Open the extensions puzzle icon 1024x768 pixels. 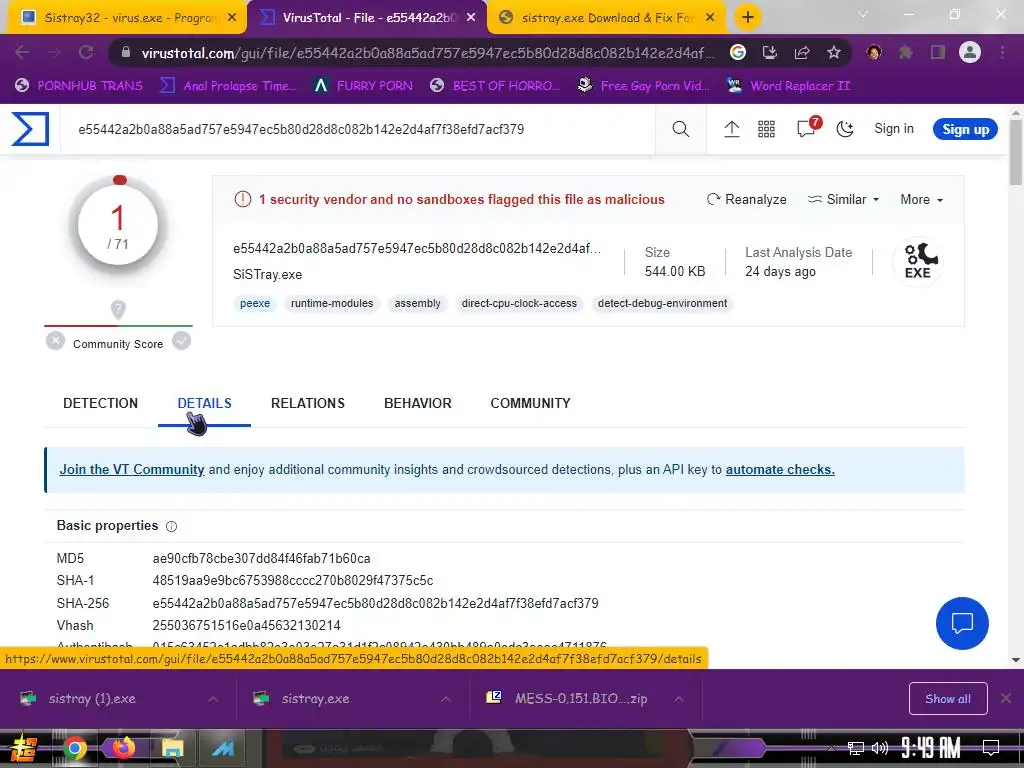906,52
